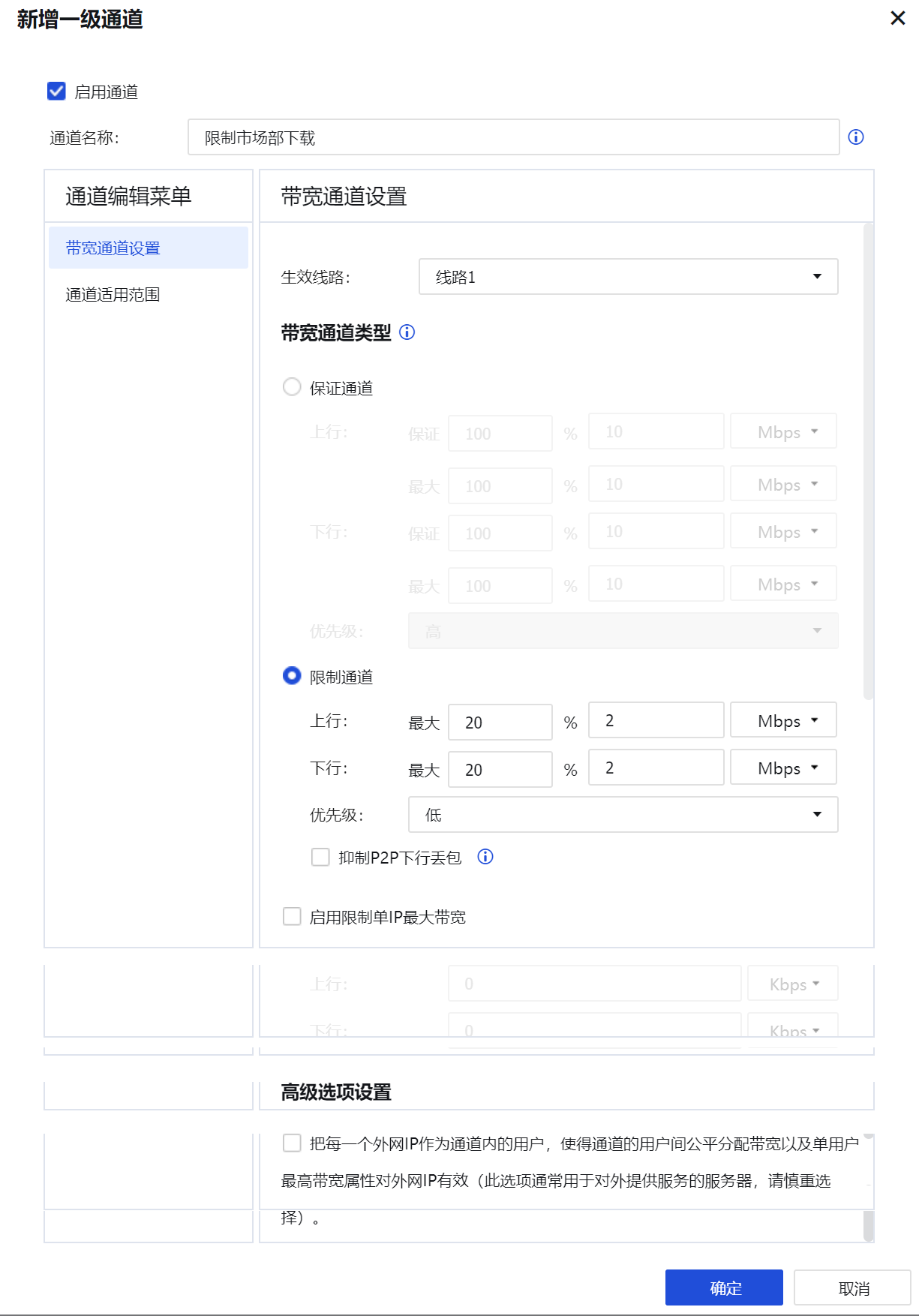Uncheck the 启用通道 checkbox

pos(56,92)
